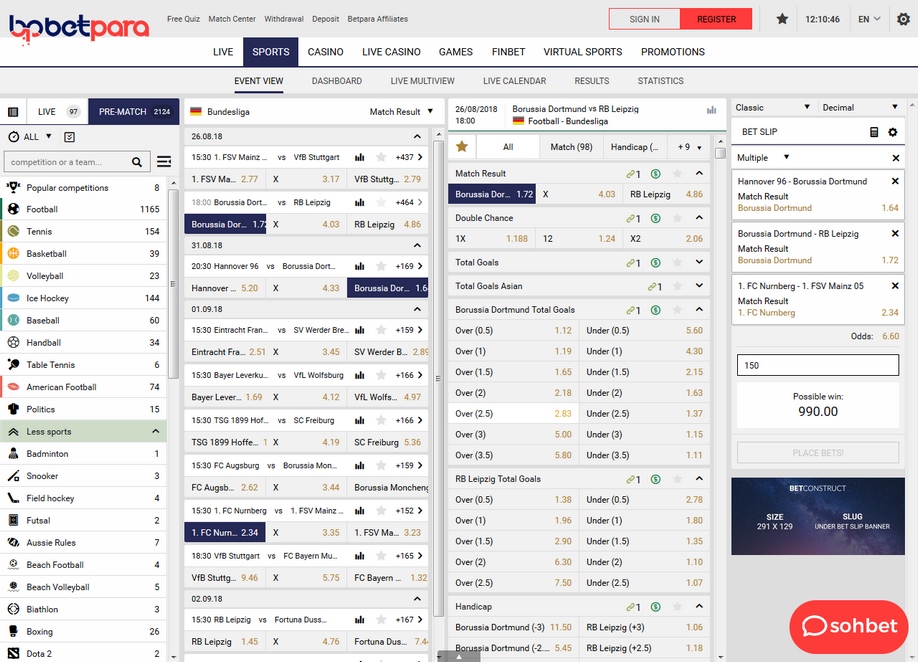The height and width of the screenshot is (662, 918).
Task: Click the REGISTER button
Action: coord(716,19)
